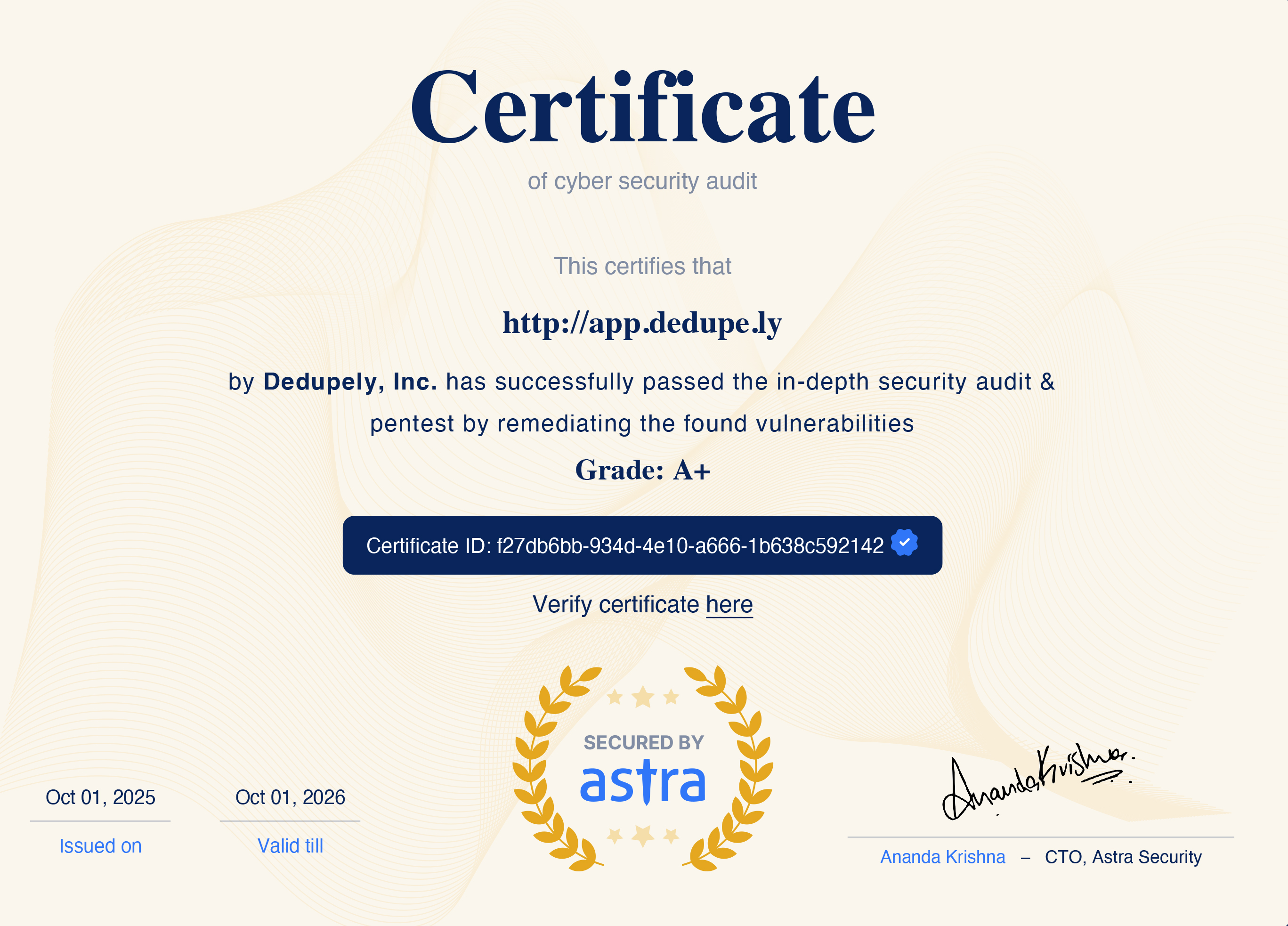Click the bottom center gold star
The image size is (1288, 926).
pyautogui.click(x=643, y=836)
